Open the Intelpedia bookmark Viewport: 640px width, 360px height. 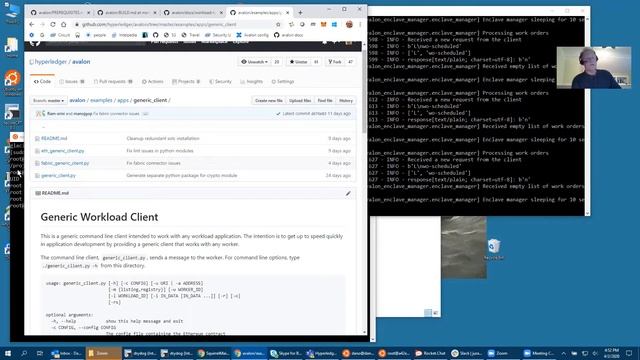pos(124,35)
